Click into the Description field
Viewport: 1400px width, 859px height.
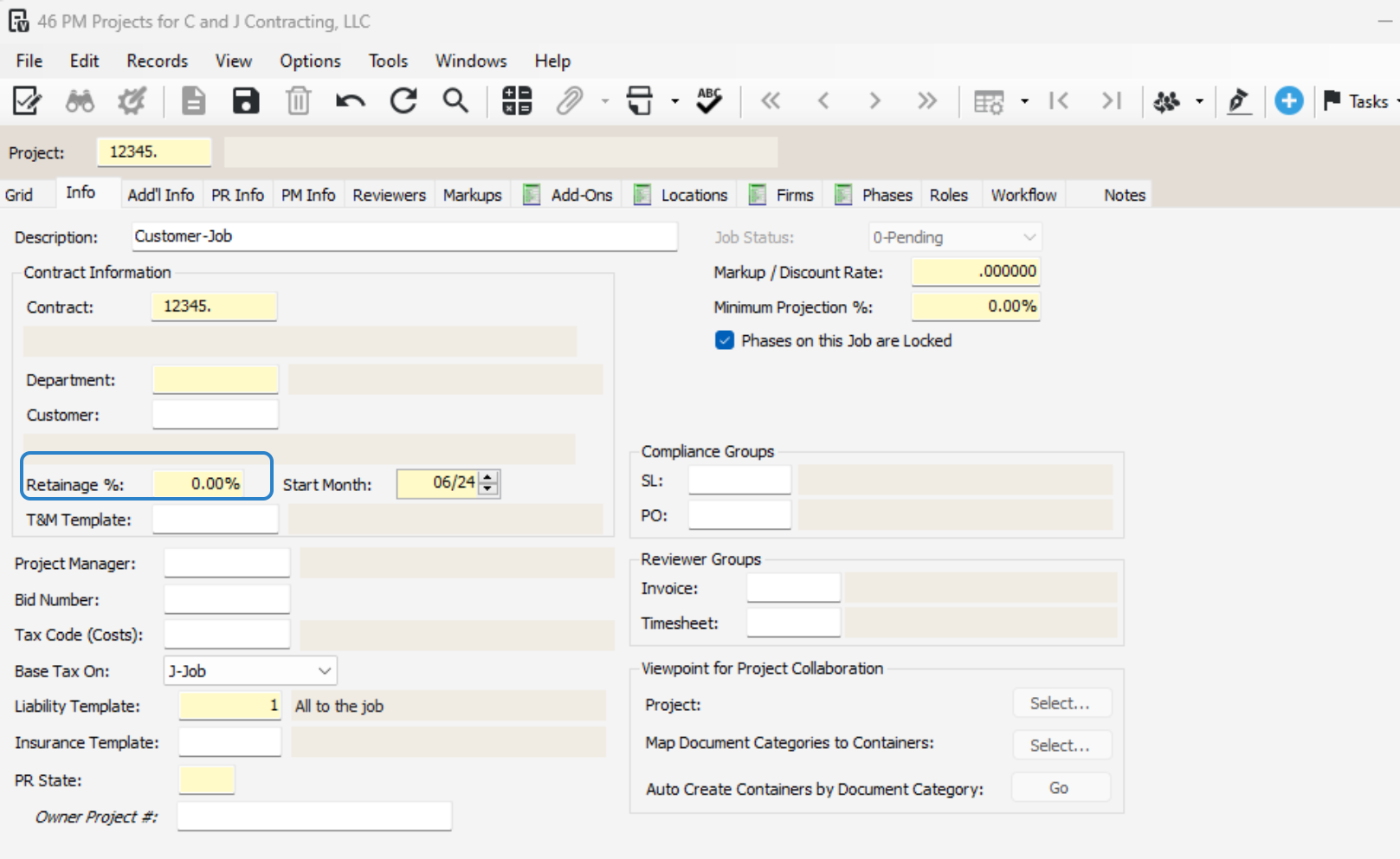point(404,236)
